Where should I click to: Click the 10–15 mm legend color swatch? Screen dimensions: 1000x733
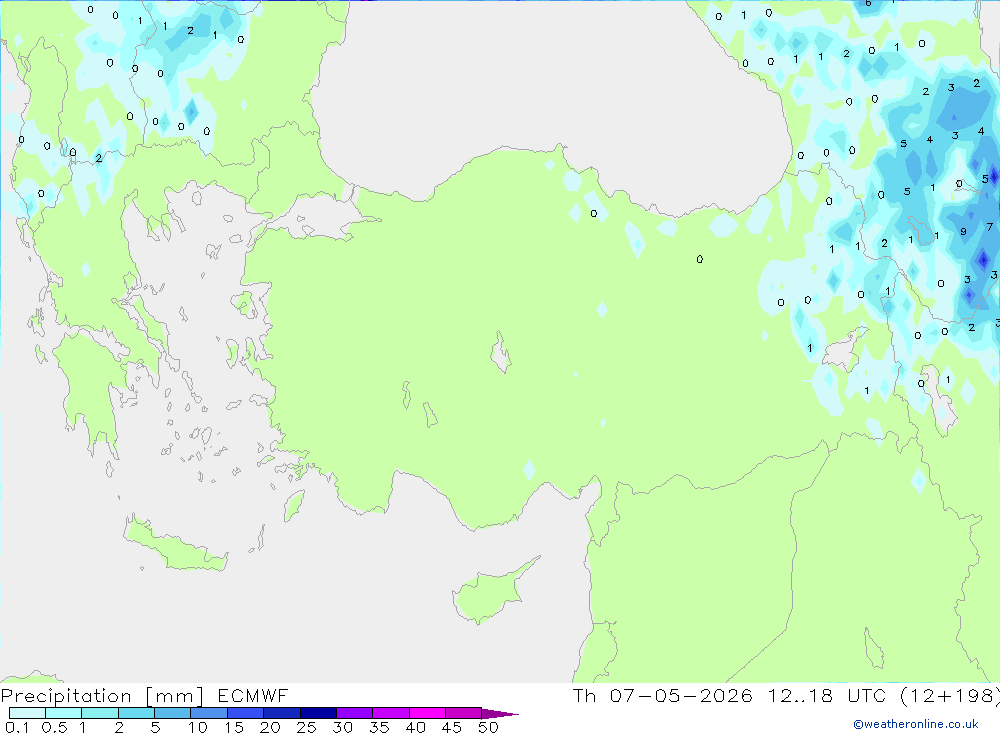209,713
